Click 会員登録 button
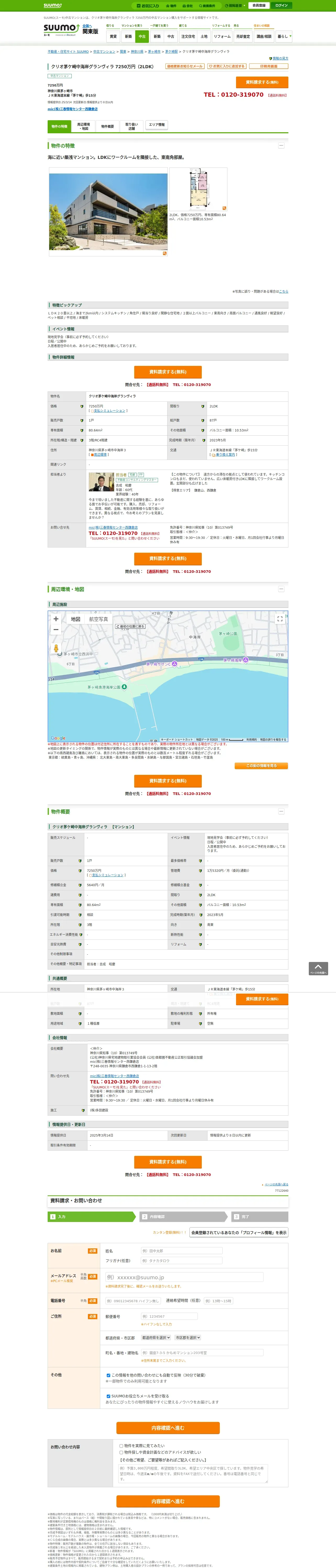 pos(259,5)
